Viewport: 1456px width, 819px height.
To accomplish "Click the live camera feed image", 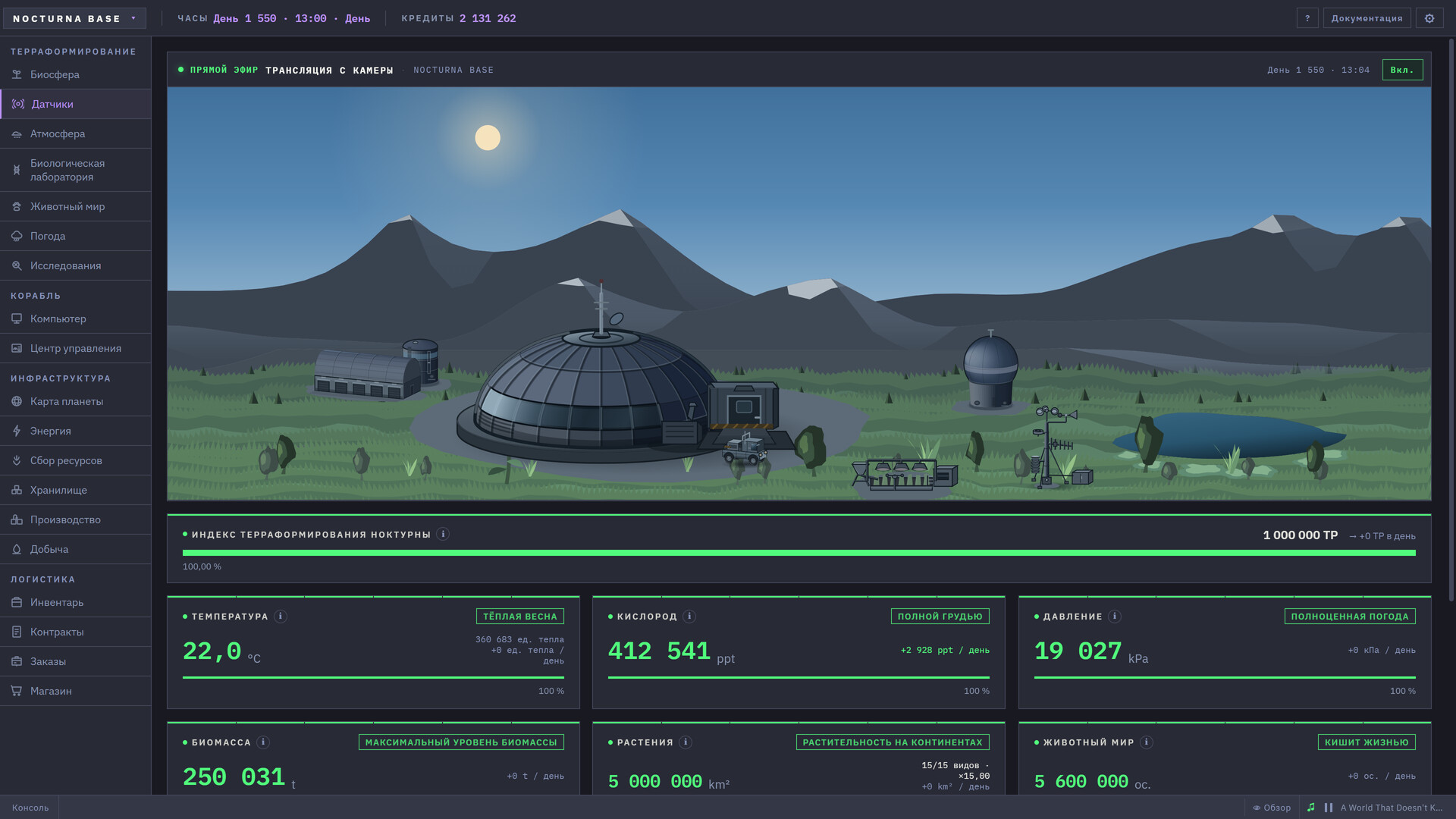I will (799, 293).
